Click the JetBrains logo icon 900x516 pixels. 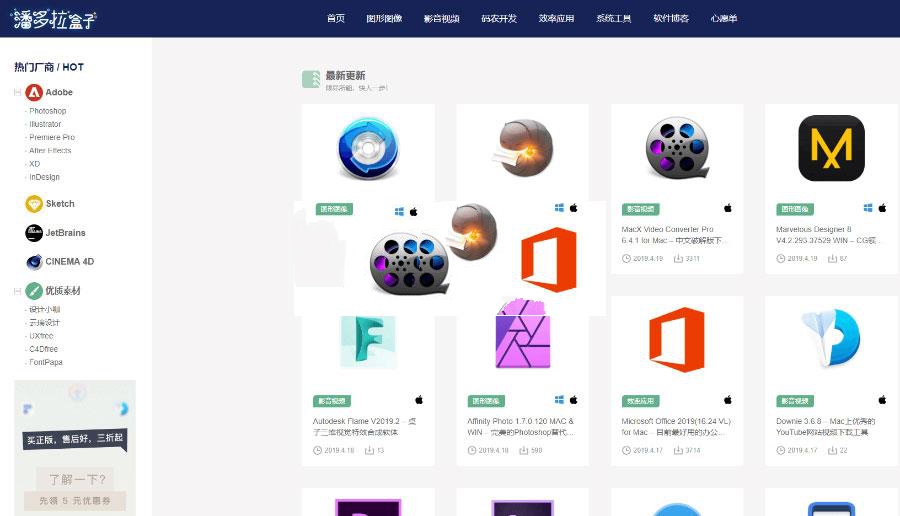pyautogui.click(x=34, y=233)
